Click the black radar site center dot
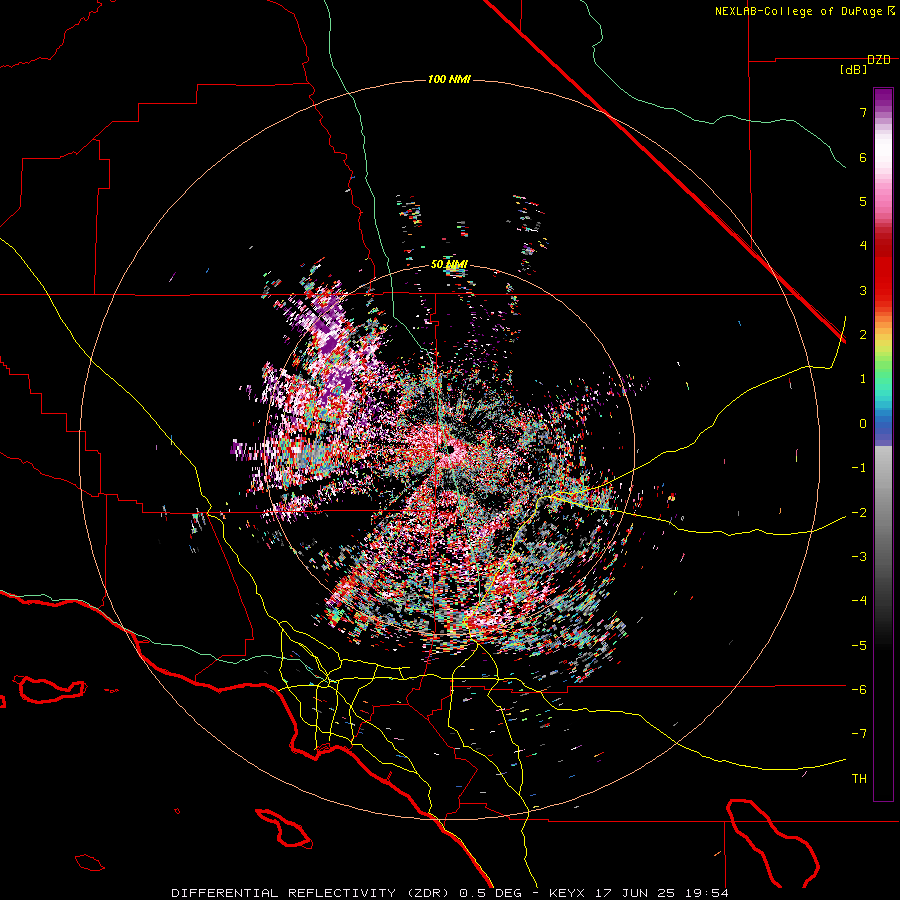 449,449
